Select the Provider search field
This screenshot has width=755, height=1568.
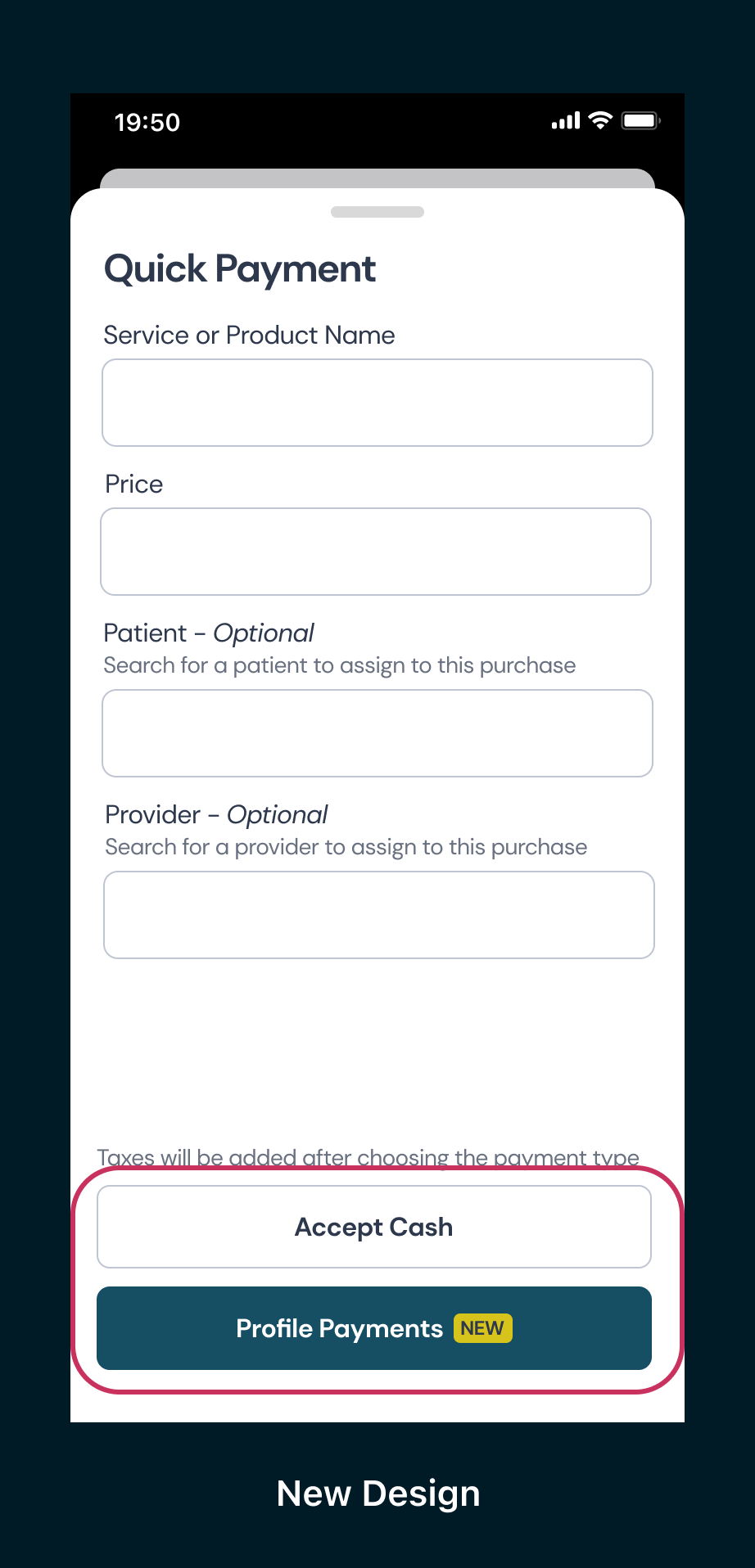tap(379, 915)
